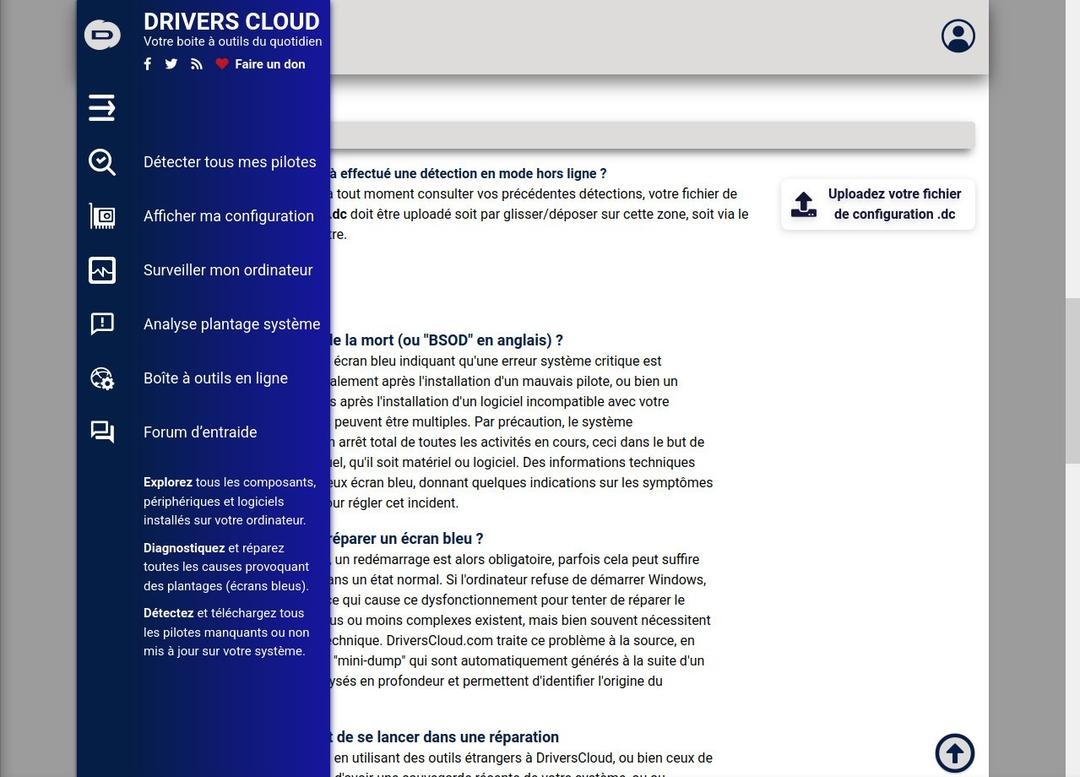
Task: Open the user account icon at top right
Action: point(957,34)
